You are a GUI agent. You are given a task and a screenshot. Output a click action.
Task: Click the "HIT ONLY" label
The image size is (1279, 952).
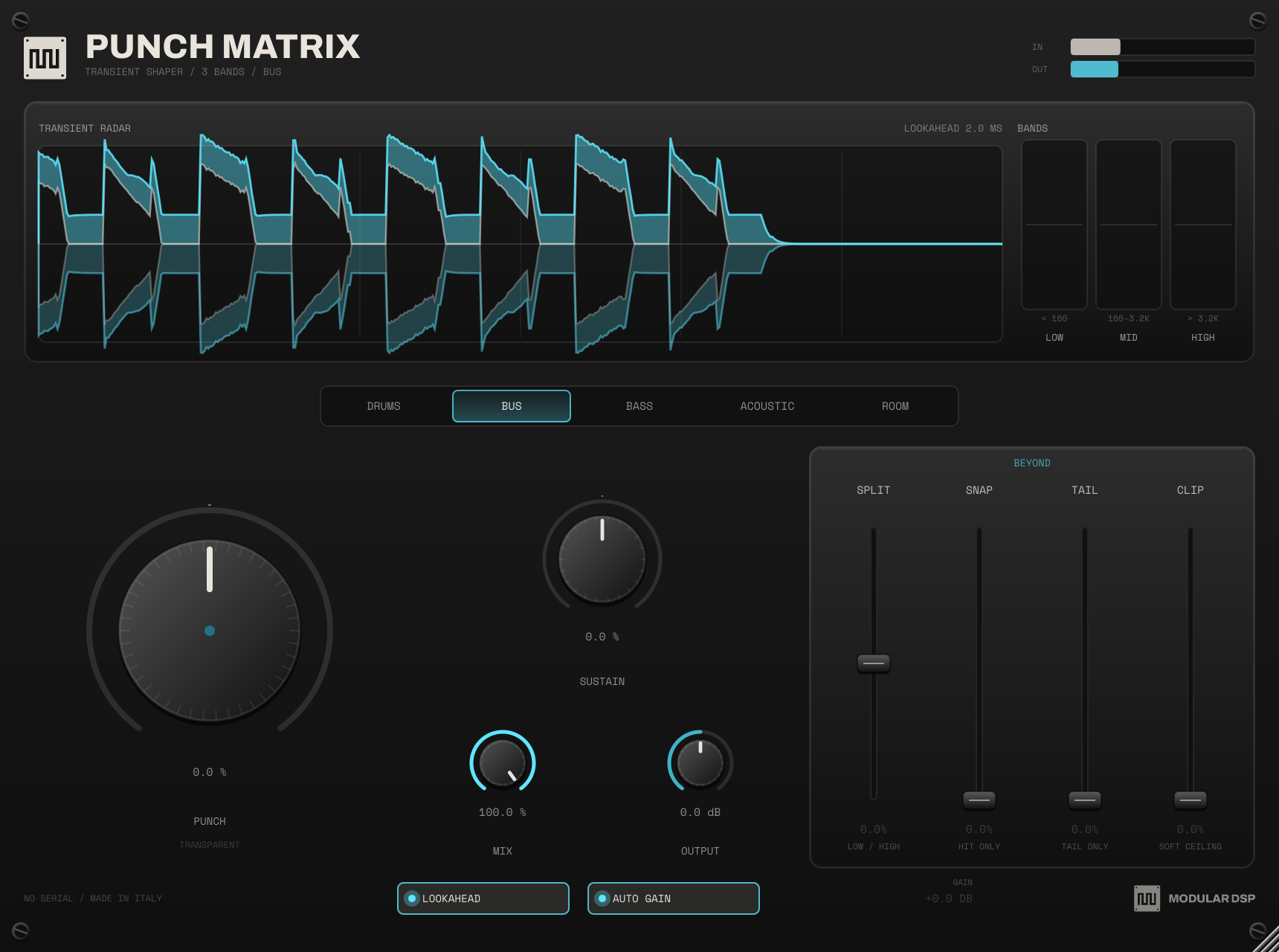(x=979, y=846)
